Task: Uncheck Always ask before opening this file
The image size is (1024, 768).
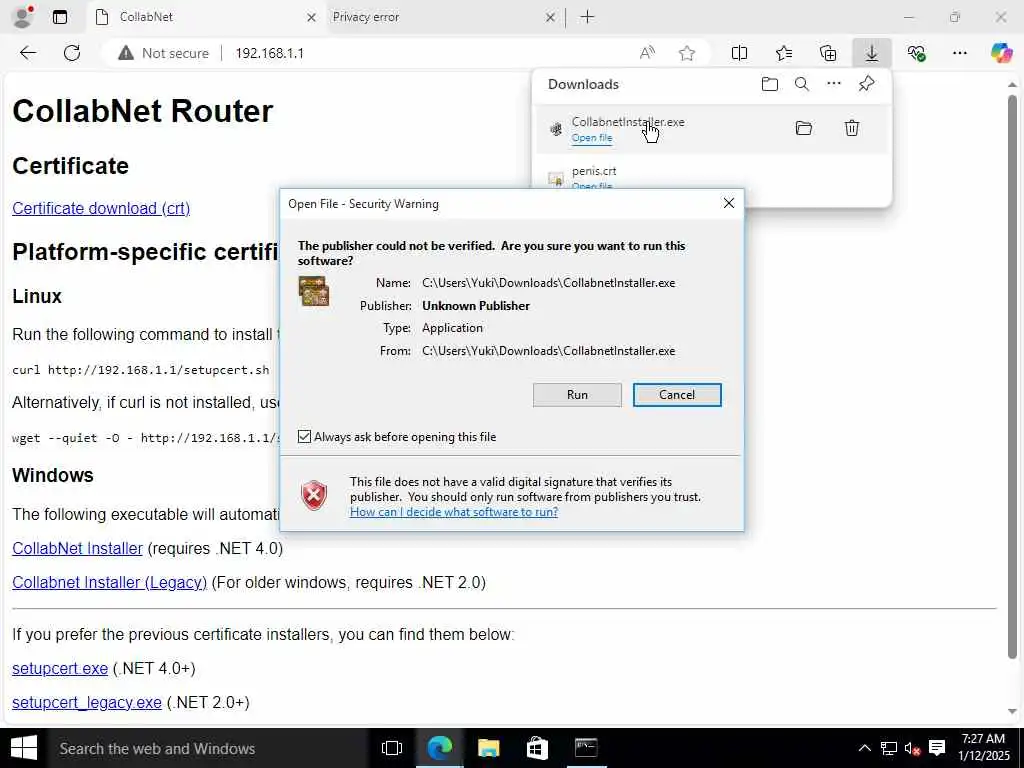Action: (x=304, y=436)
